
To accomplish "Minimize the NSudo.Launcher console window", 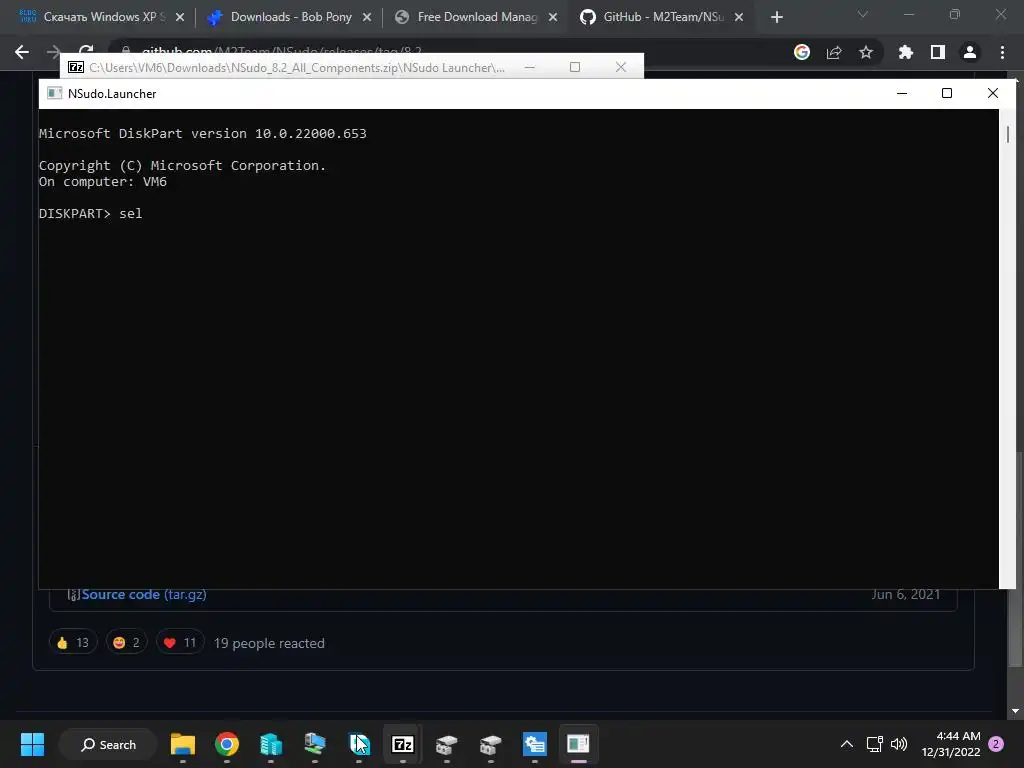I will 902,93.
